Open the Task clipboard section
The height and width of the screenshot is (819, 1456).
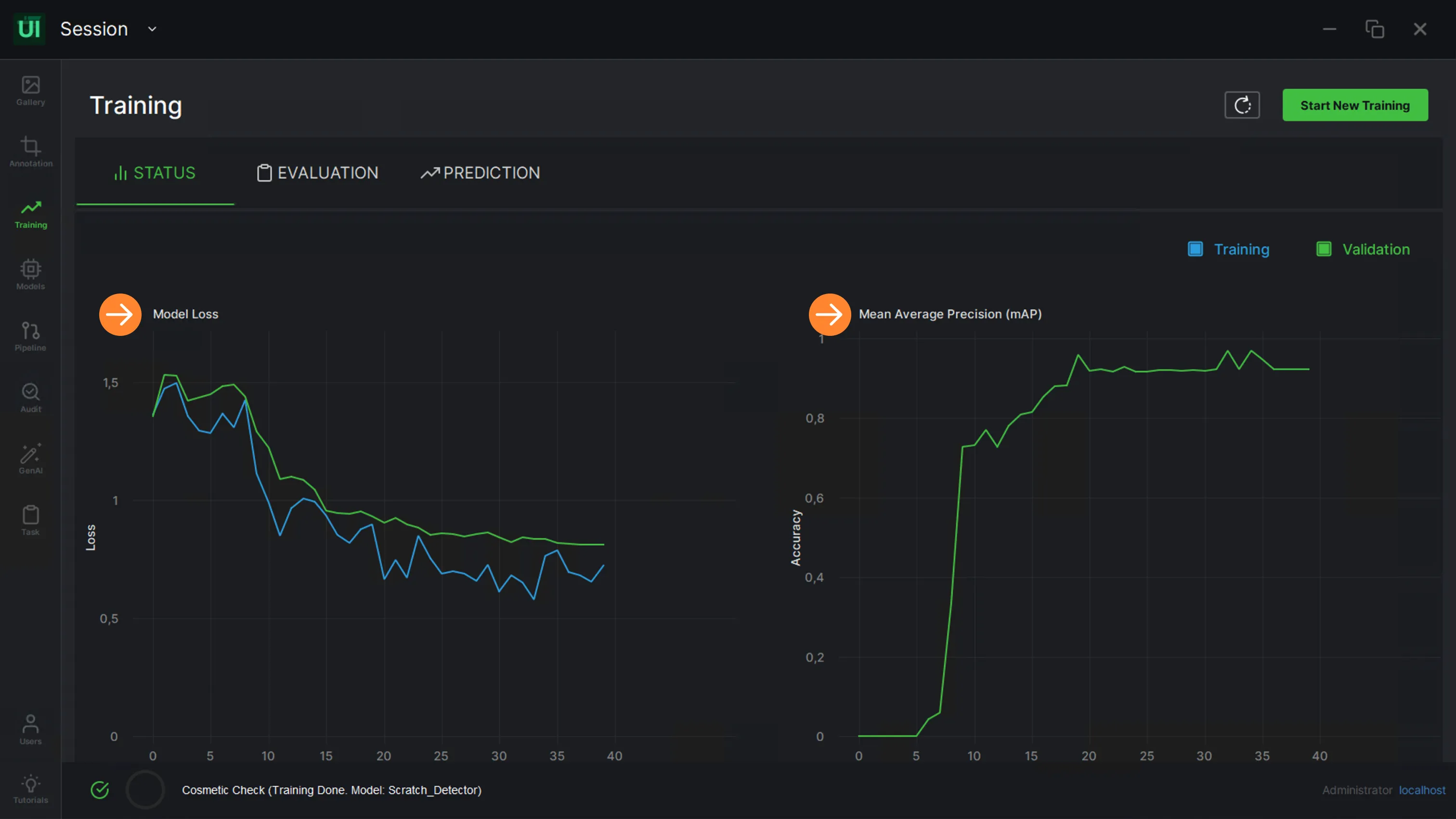[x=30, y=520]
